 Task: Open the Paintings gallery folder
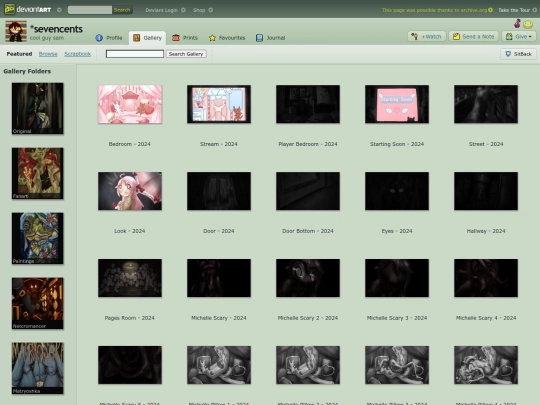pos(38,238)
